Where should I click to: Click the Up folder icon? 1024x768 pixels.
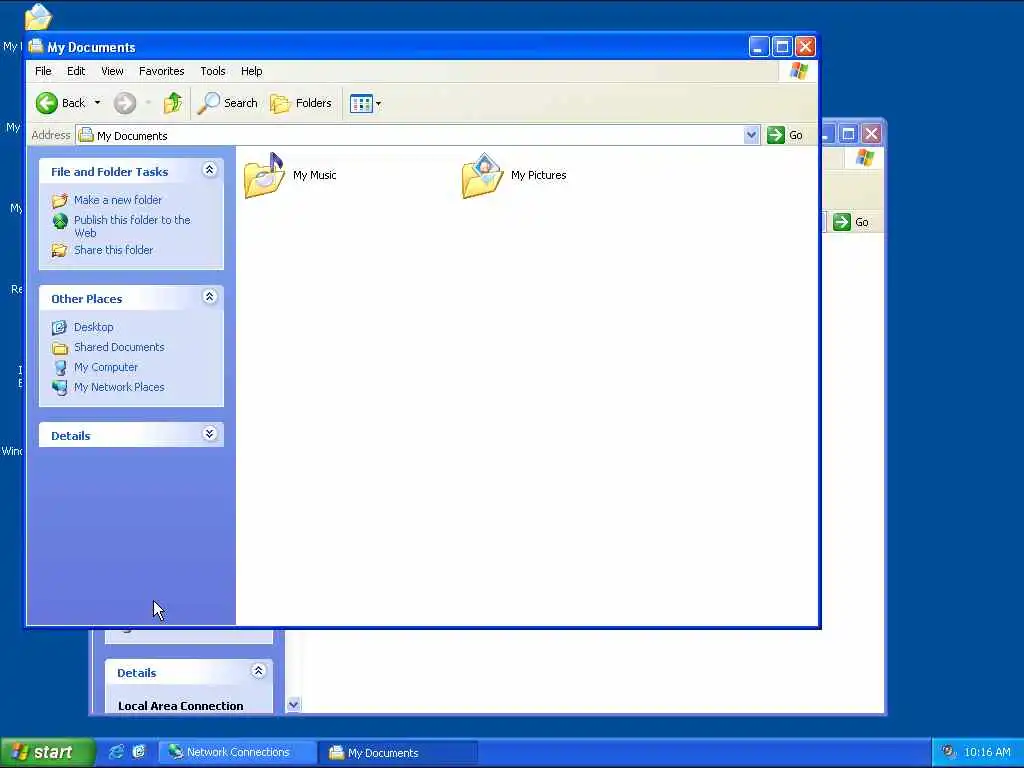[173, 103]
